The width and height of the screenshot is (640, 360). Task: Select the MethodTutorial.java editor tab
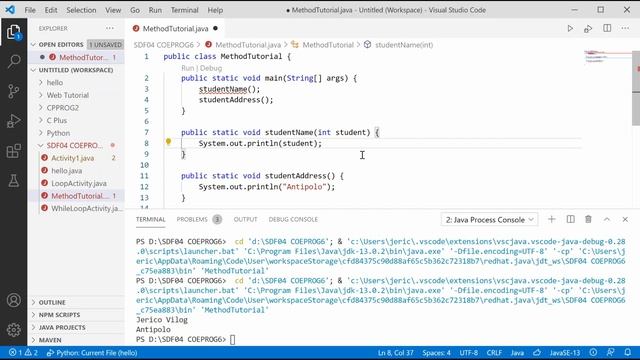tap(175, 29)
